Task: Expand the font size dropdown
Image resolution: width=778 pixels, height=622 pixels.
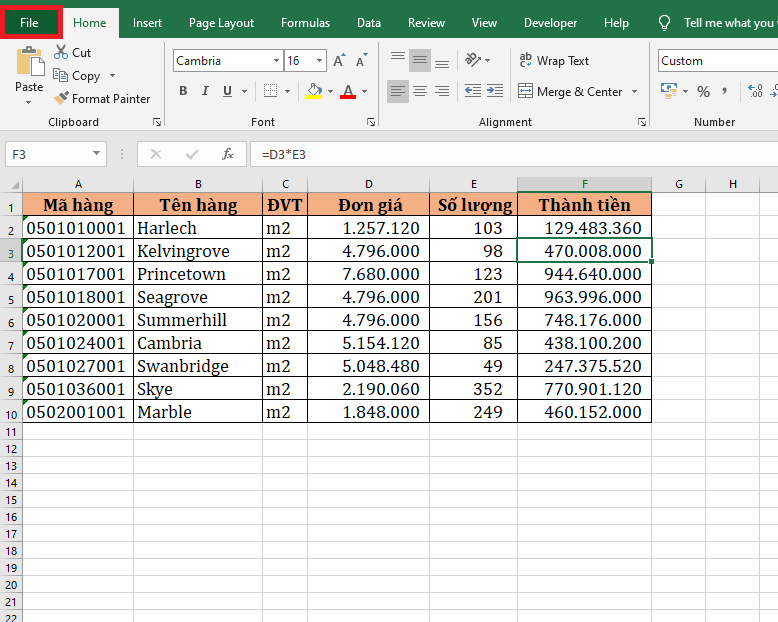Action: click(320, 61)
